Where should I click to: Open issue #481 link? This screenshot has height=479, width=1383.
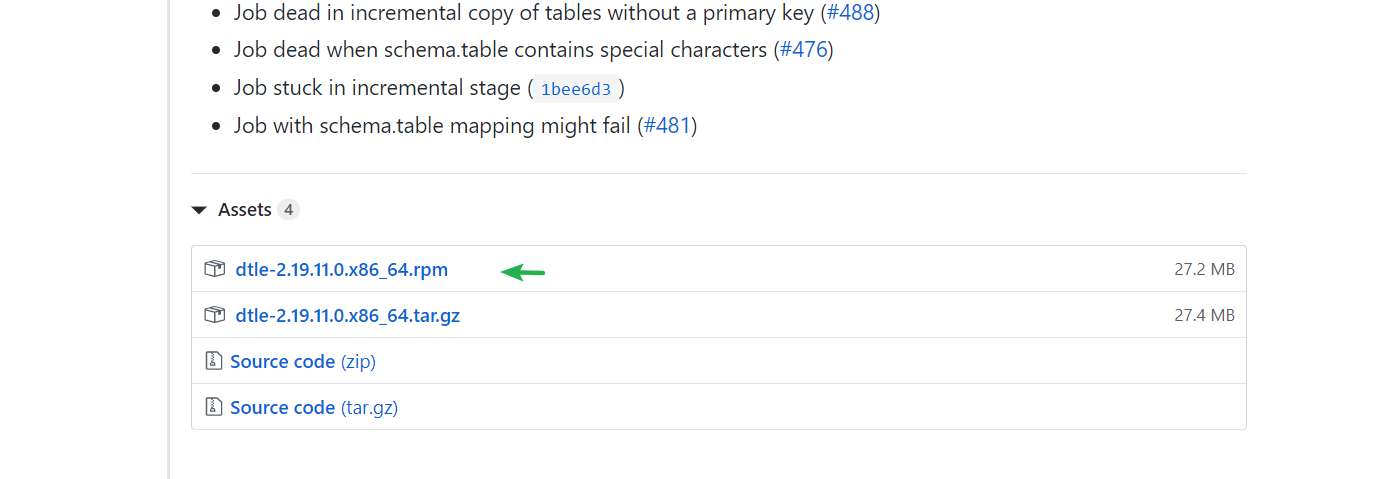[667, 126]
